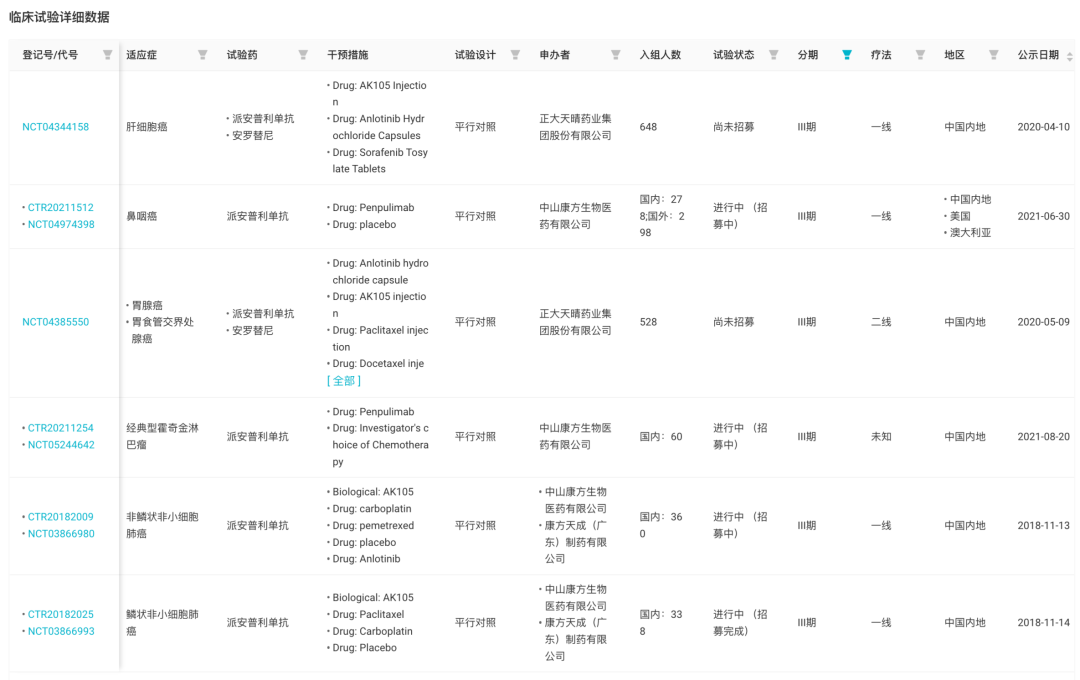Open the active 分期 column filter
Viewport: 1080px width, 680px height.
[x=847, y=55]
